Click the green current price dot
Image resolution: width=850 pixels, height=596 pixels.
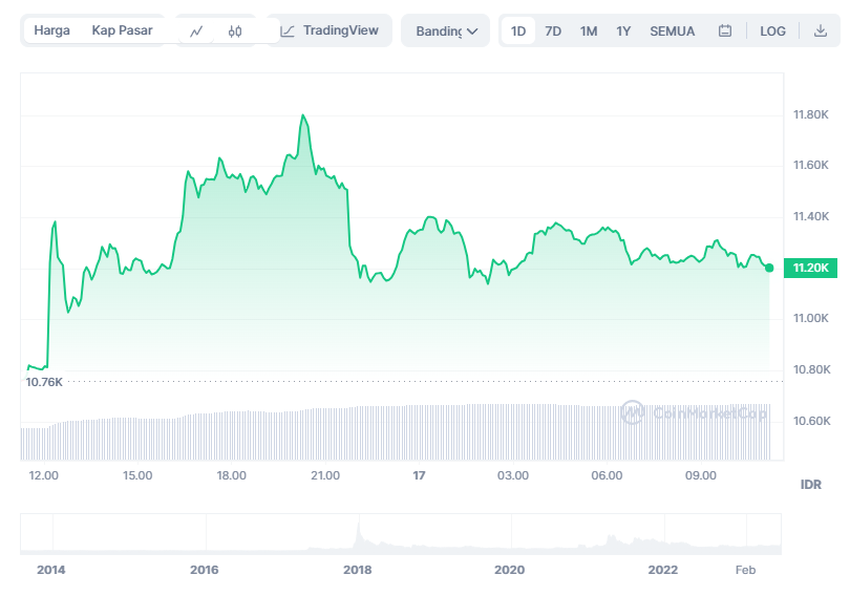tap(769, 267)
